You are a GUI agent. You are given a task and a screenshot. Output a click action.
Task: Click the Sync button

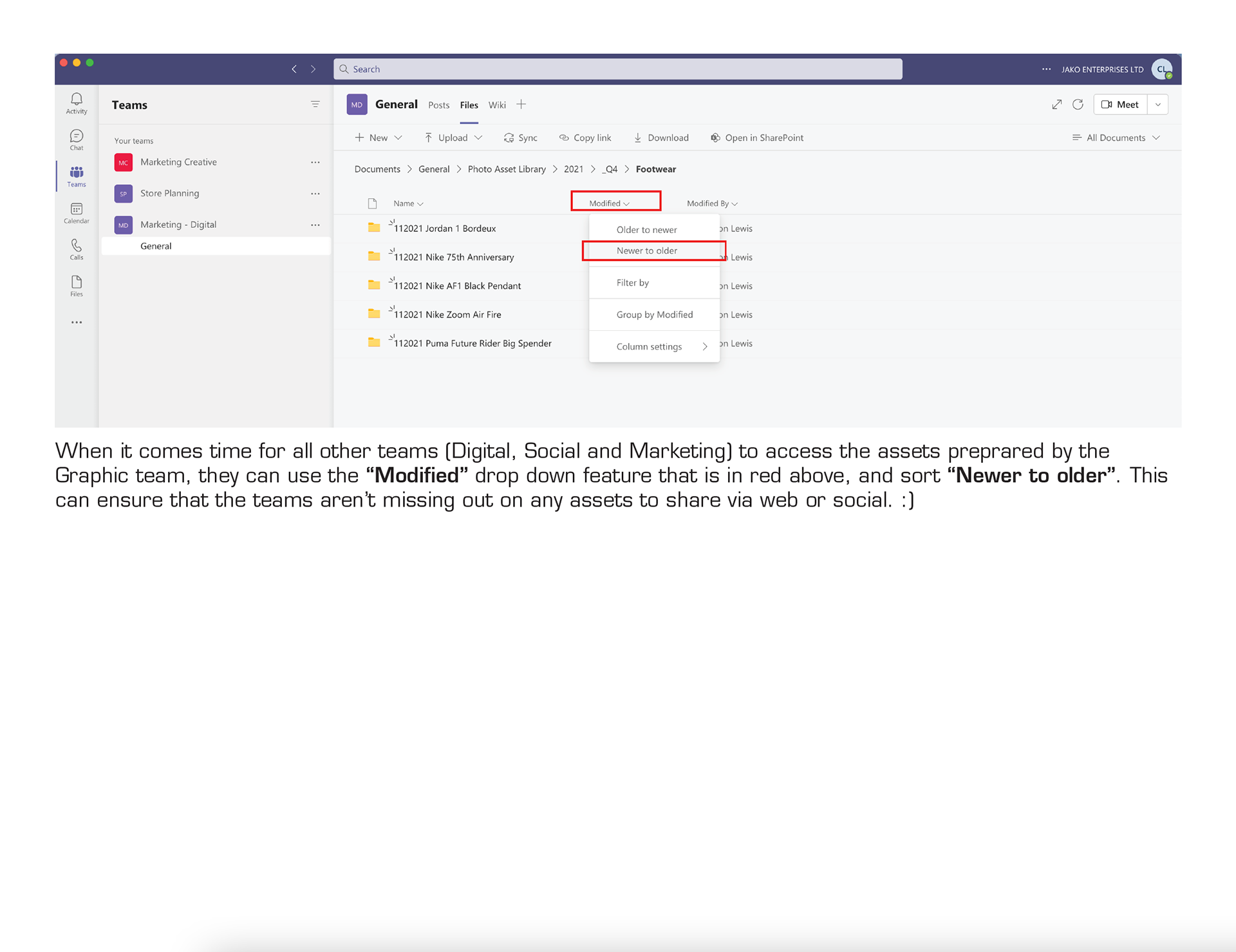pyautogui.click(x=521, y=138)
